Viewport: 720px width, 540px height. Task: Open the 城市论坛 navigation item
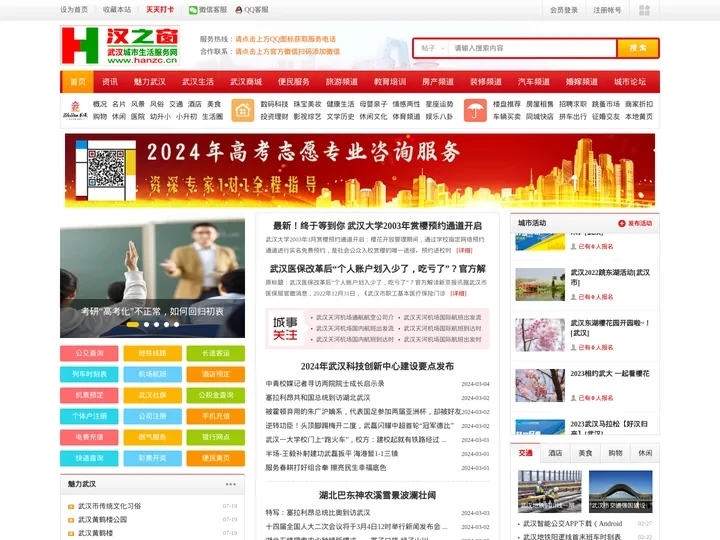click(x=630, y=82)
